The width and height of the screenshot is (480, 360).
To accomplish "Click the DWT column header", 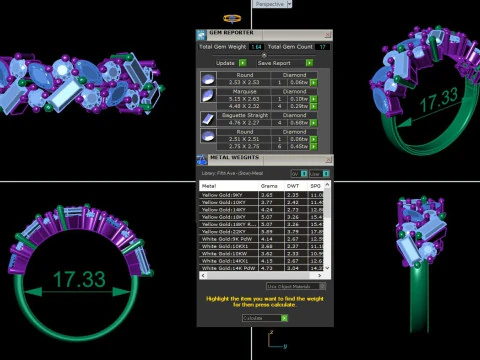I will (296, 186).
